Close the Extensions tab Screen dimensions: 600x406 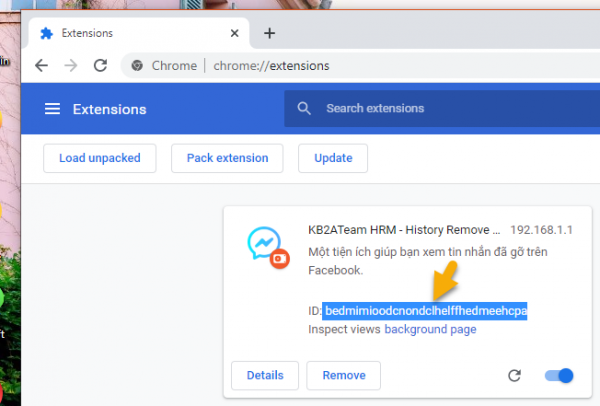click(235, 33)
